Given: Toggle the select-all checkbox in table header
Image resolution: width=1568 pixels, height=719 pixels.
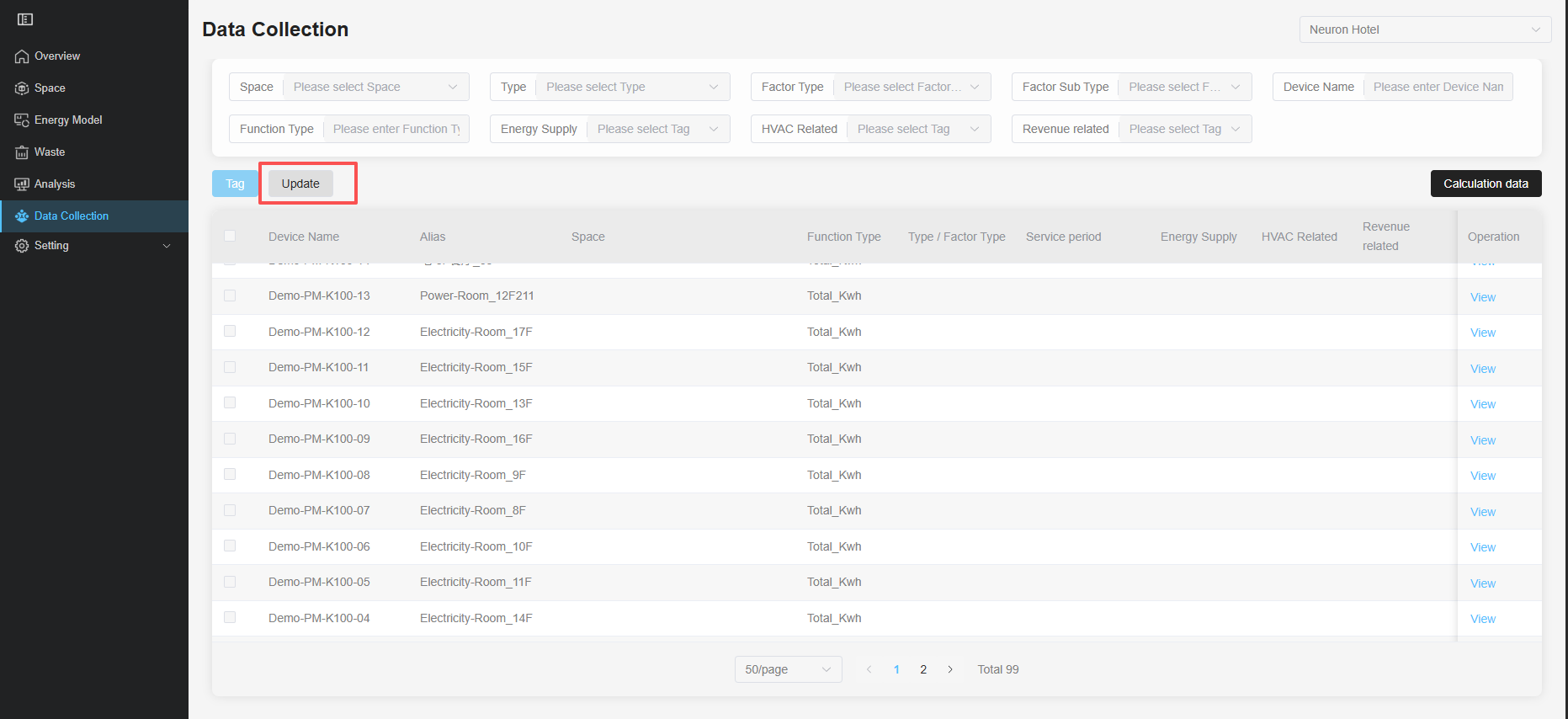Looking at the screenshot, I should click(x=230, y=237).
